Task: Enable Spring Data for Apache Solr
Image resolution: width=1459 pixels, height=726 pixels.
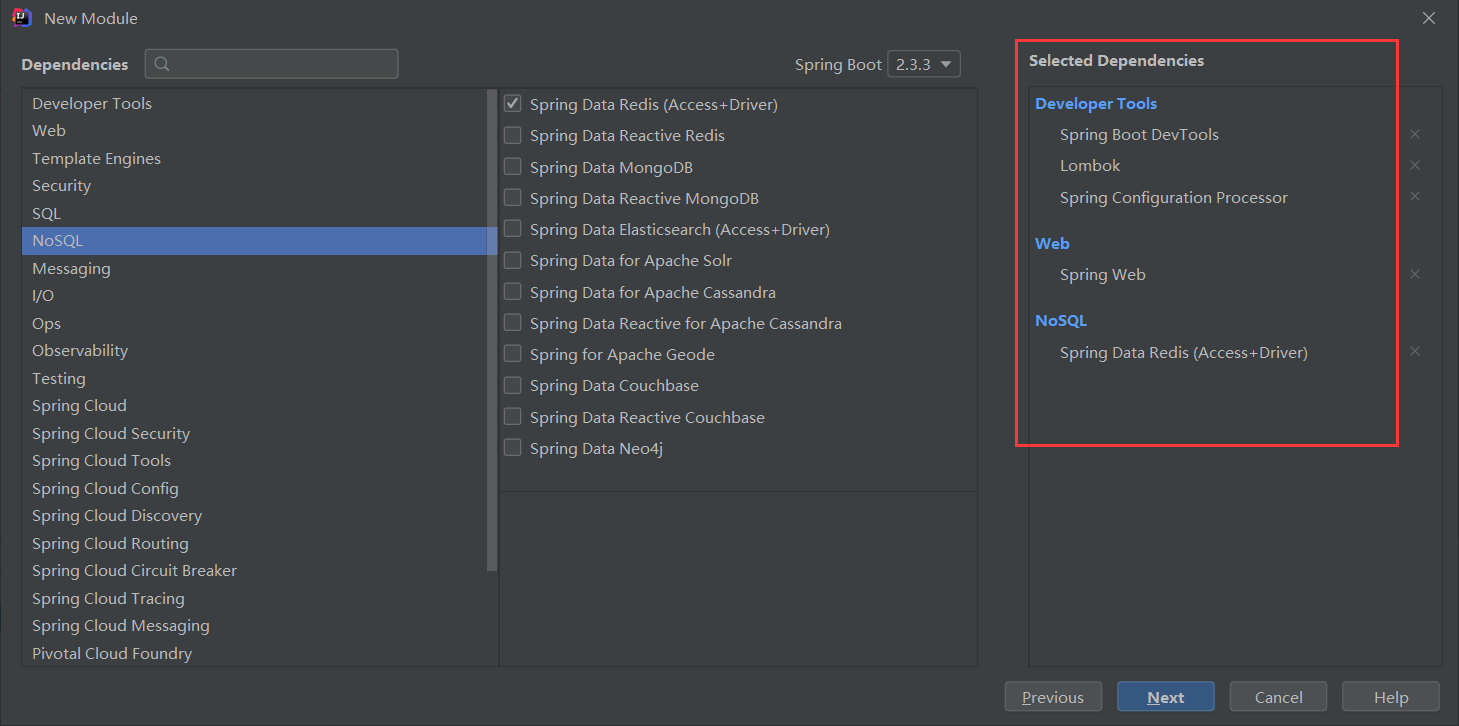Action: point(512,260)
